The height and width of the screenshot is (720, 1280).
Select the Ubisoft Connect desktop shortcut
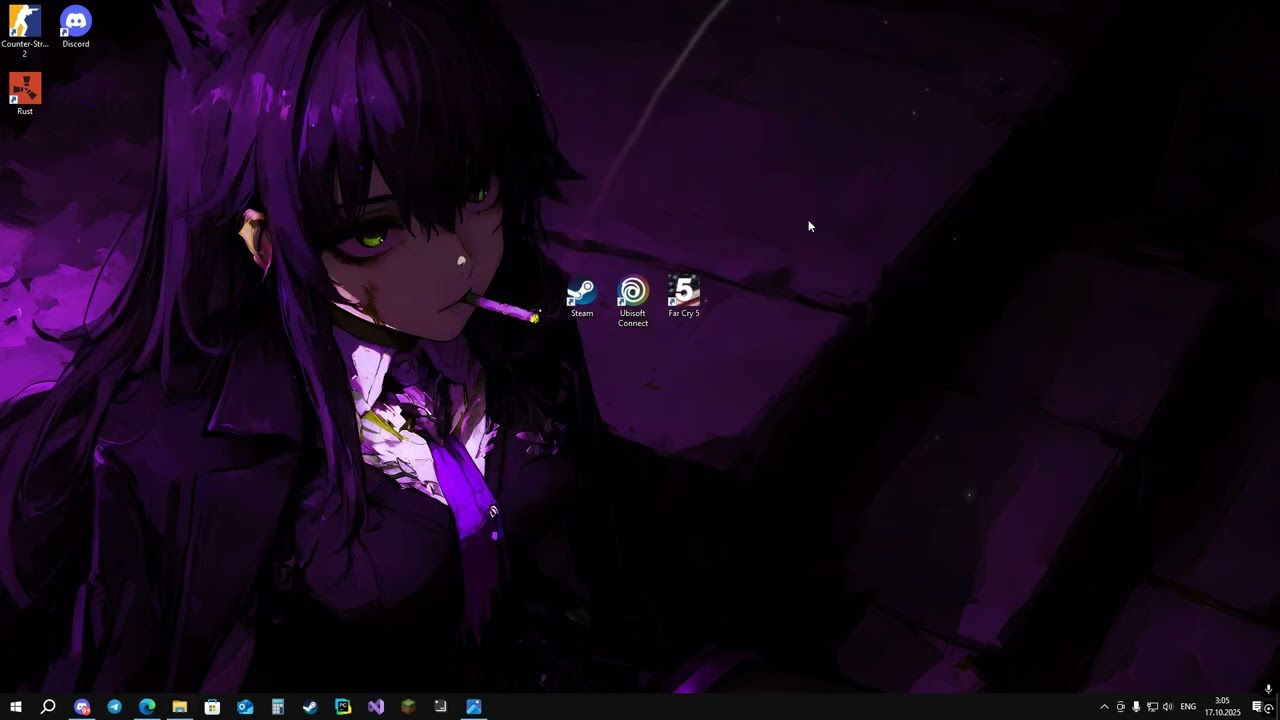(x=633, y=302)
